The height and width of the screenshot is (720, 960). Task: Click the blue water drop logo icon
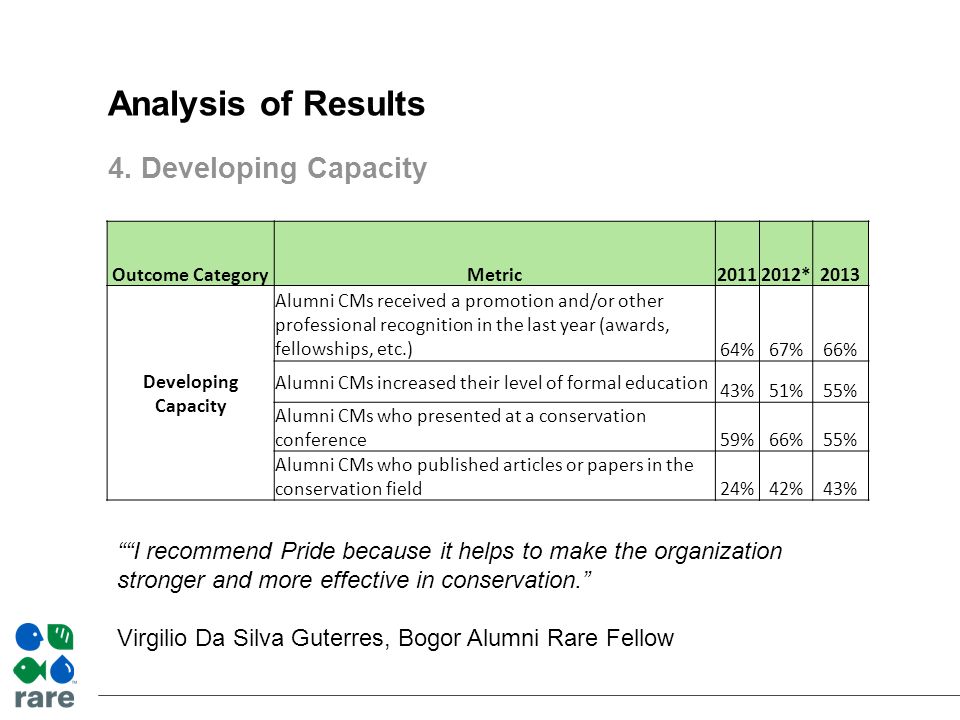click(x=62, y=669)
